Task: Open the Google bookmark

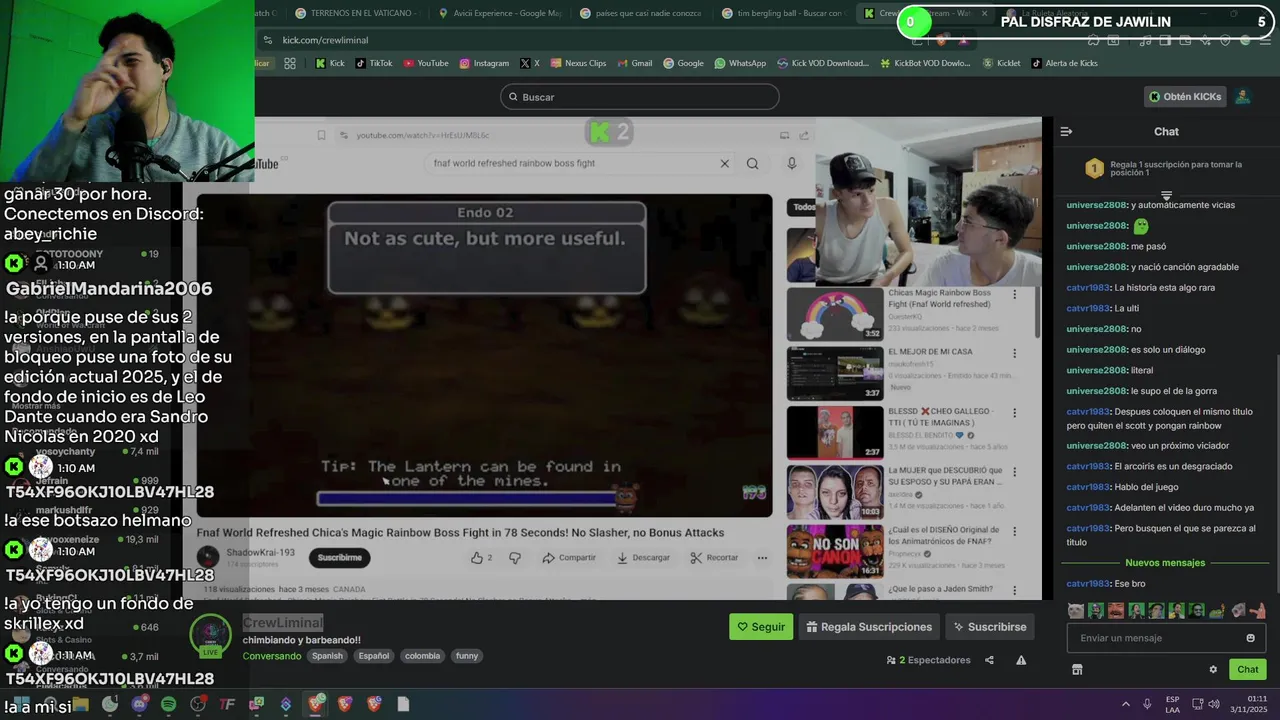Action: tap(683, 63)
